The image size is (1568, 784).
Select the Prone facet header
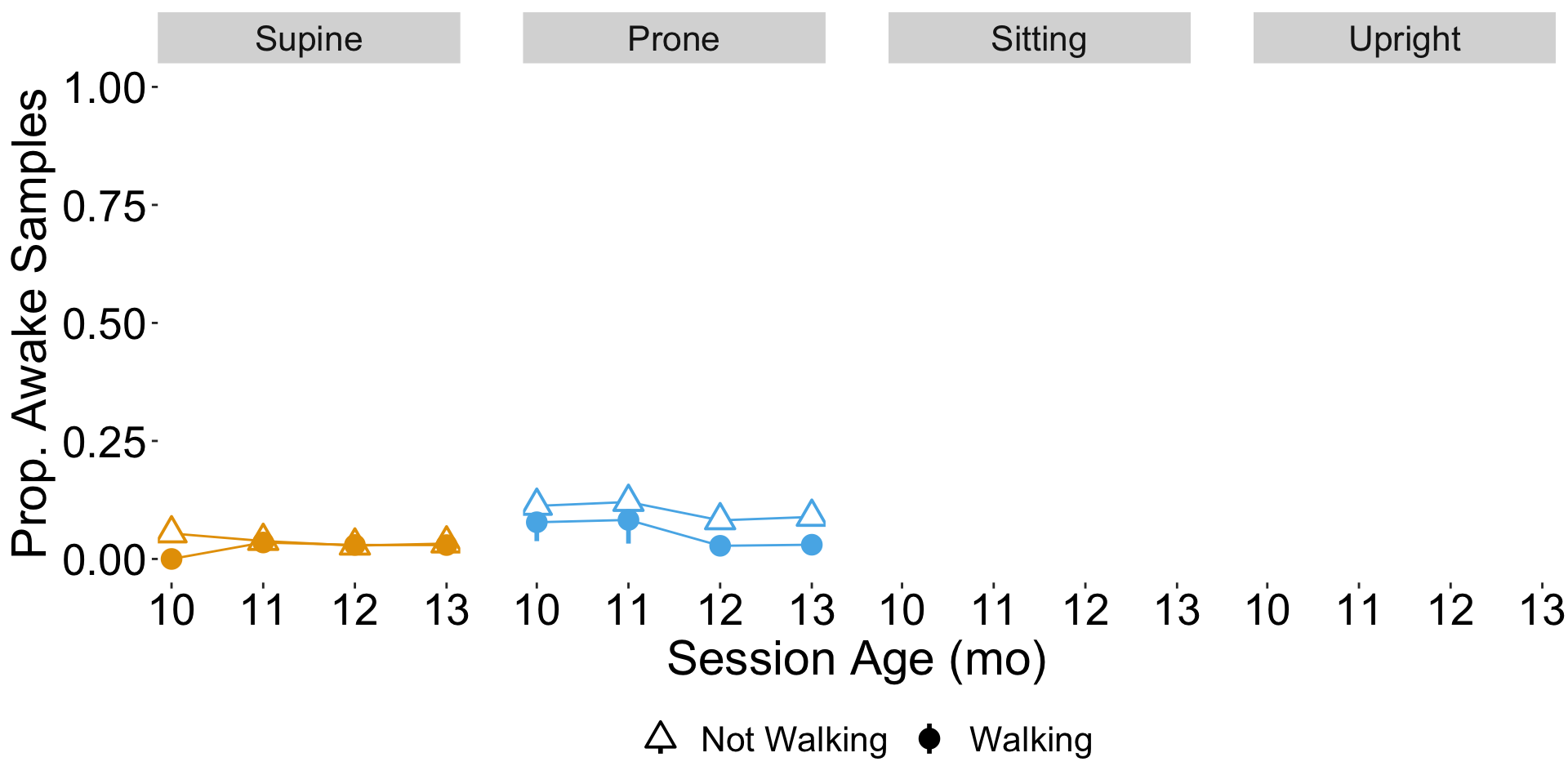tap(674, 38)
